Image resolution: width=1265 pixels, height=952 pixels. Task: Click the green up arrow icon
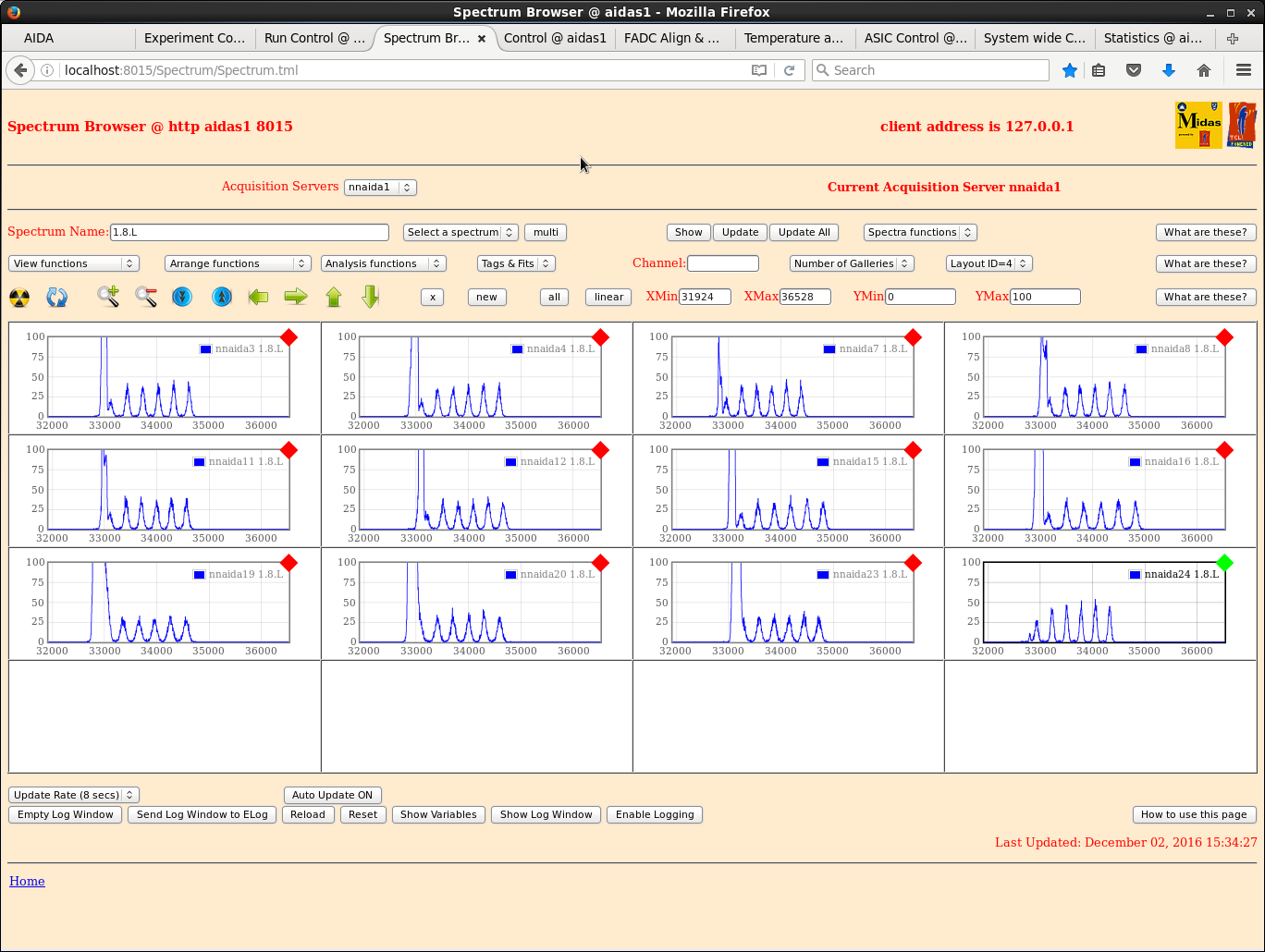(x=334, y=297)
